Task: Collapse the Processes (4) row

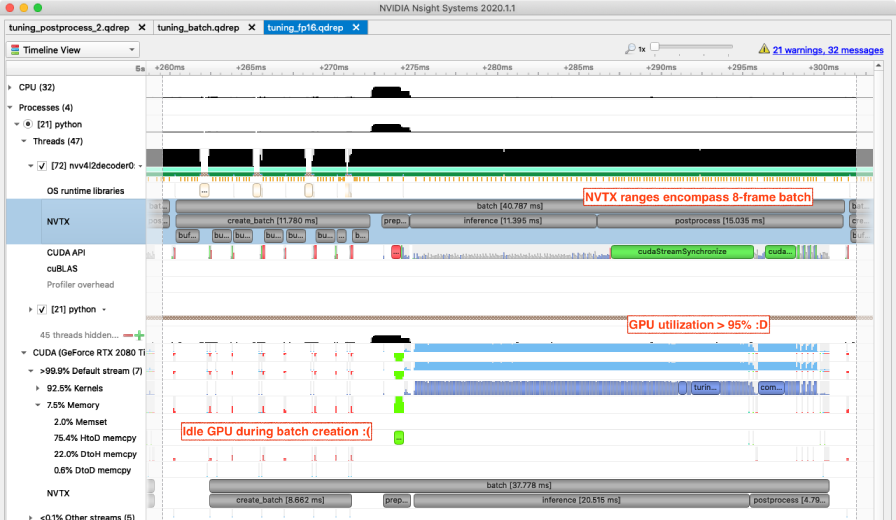Action: pyautogui.click(x=10, y=107)
